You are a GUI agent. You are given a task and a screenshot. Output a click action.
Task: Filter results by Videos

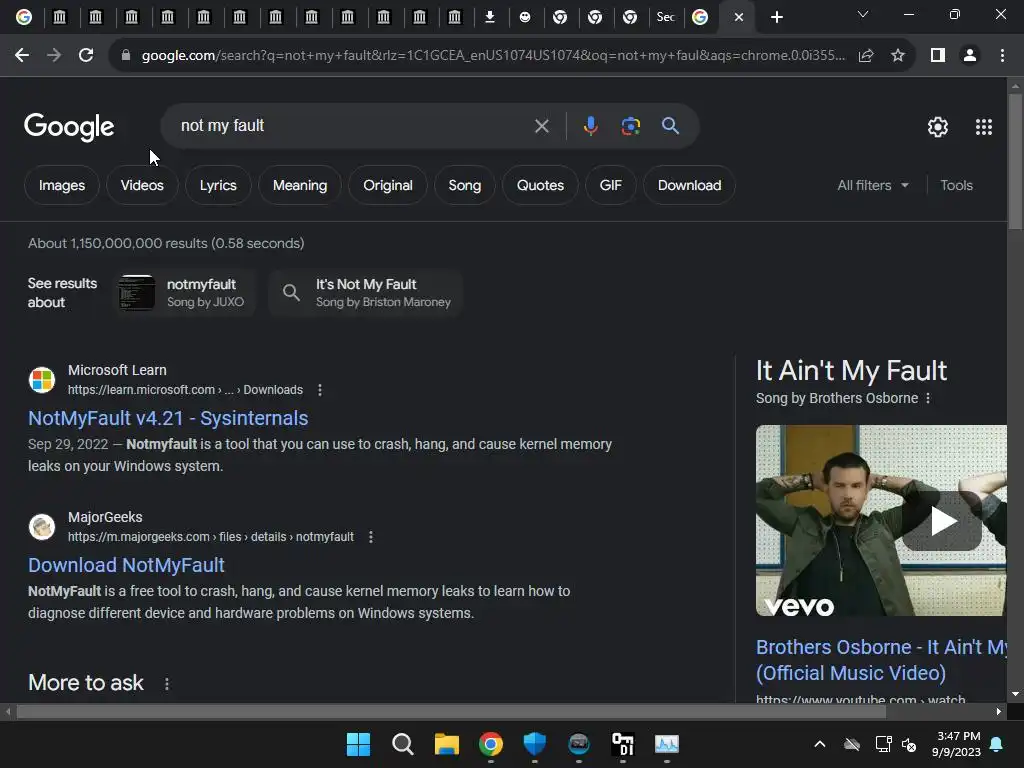coord(142,185)
